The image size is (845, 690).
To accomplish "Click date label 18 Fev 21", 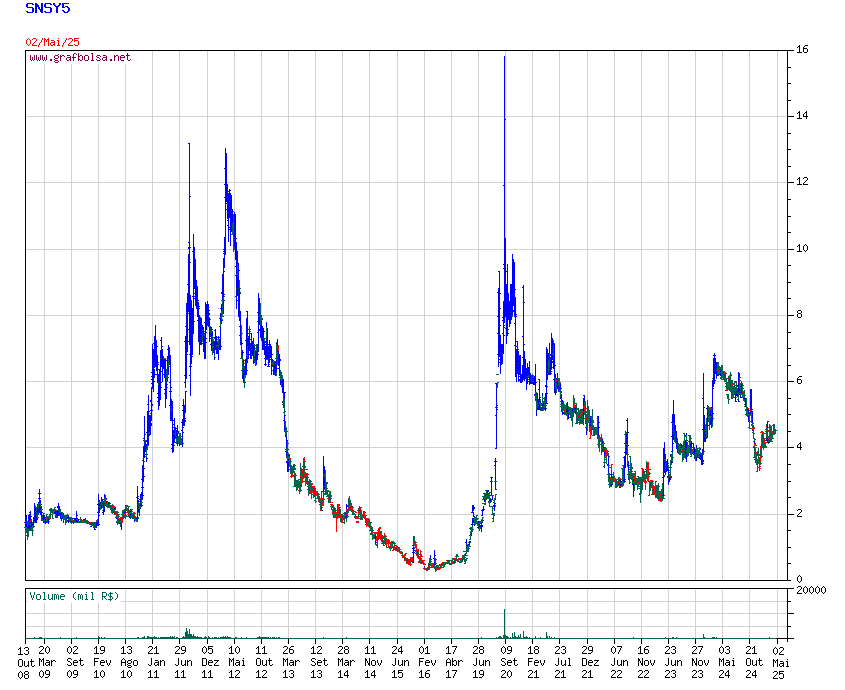I will click(535, 663).
